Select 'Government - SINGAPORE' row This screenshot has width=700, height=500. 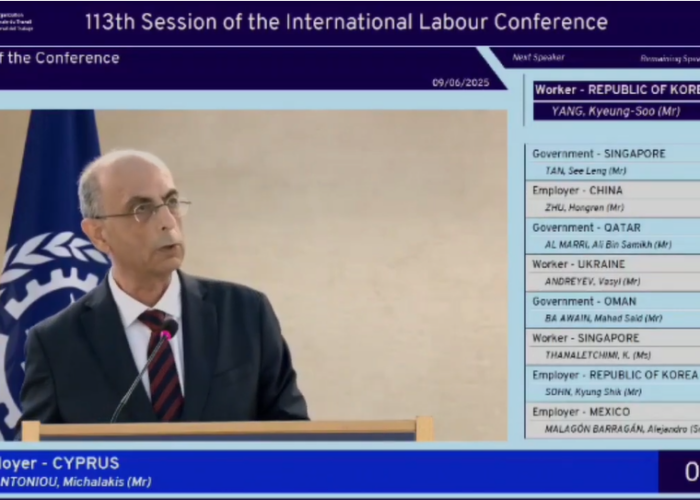tap(613, 154)
